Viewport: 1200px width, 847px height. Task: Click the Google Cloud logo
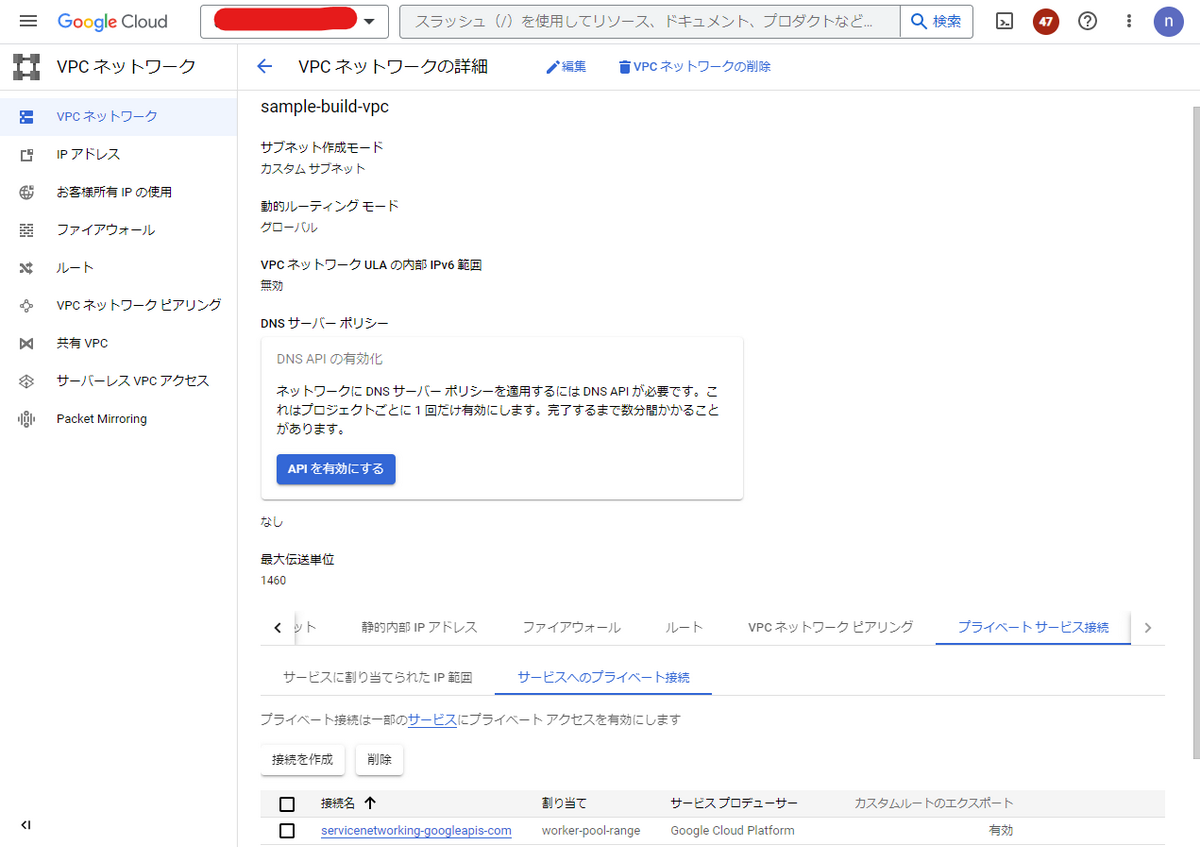point(113,21)
